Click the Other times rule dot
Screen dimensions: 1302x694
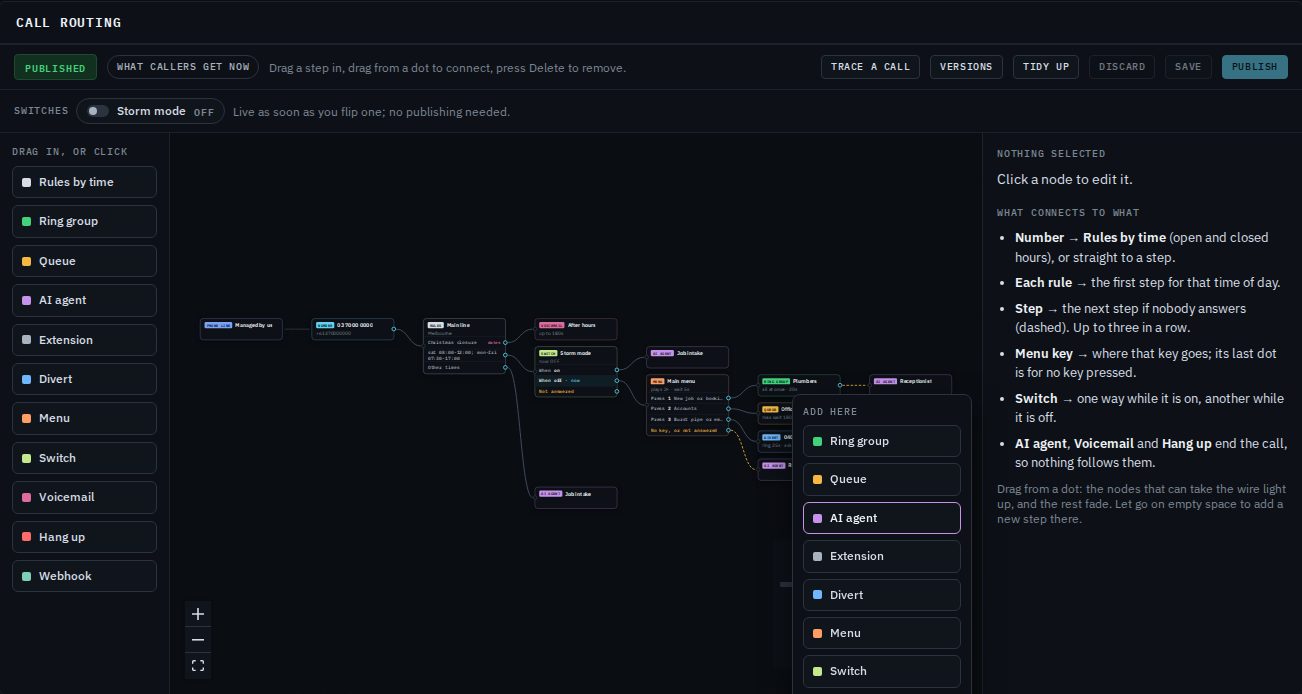[505, 367]
